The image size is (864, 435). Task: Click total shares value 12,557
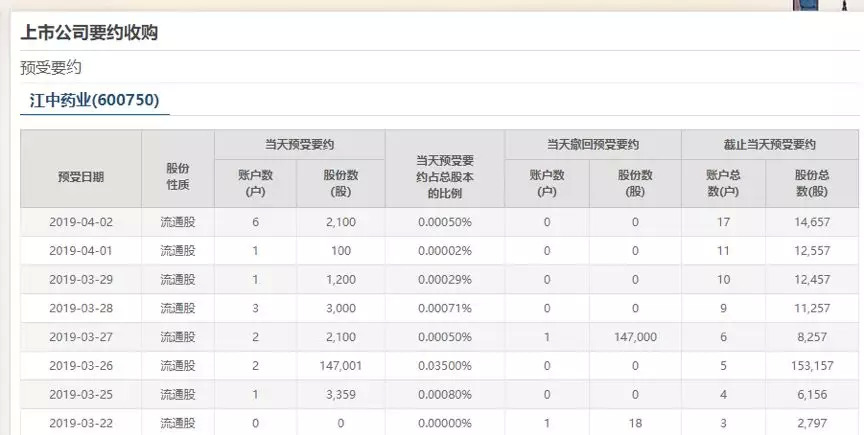pos(812,251)
